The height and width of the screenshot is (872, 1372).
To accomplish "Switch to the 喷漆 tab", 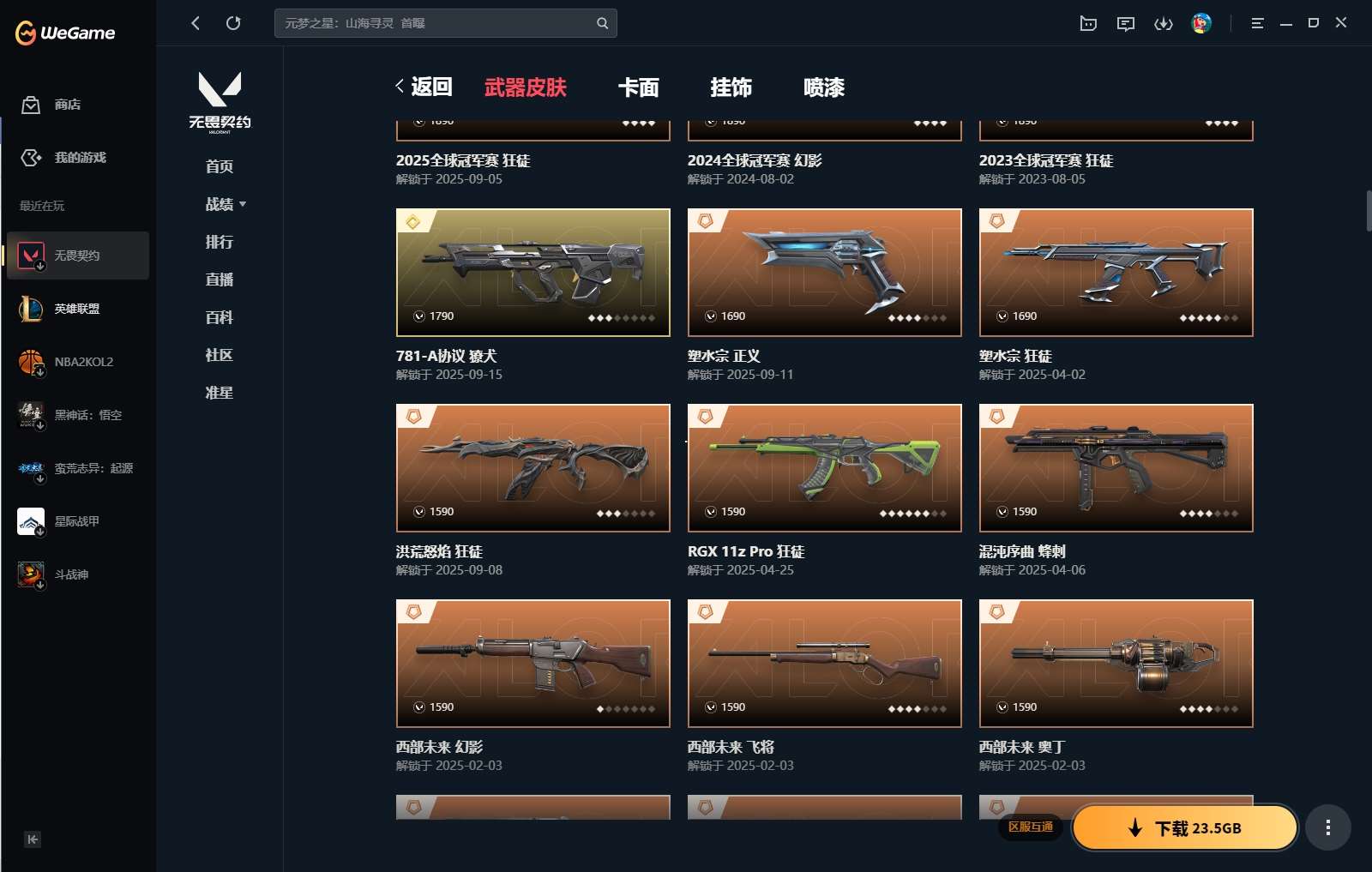I will click(824, 87).
